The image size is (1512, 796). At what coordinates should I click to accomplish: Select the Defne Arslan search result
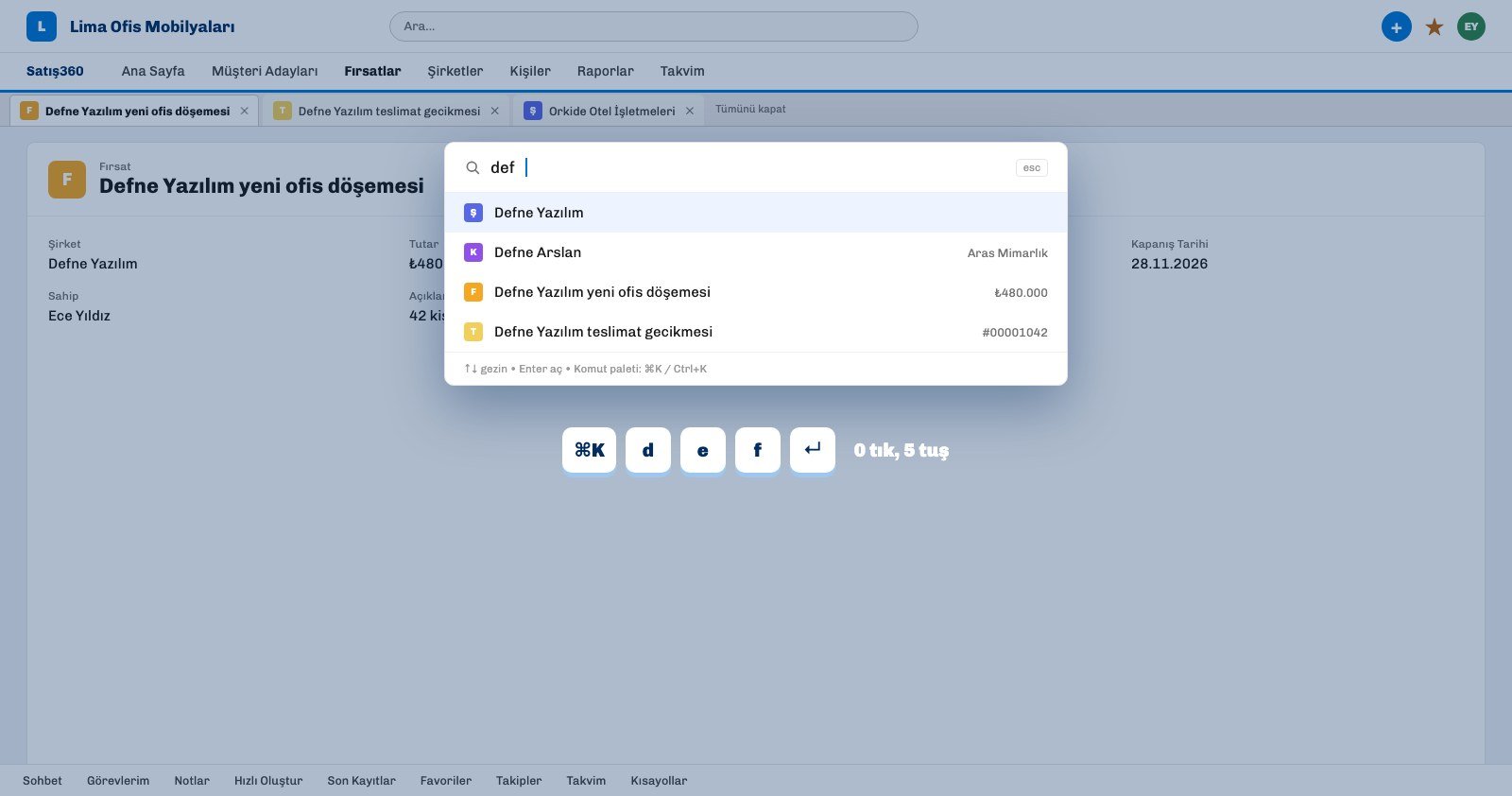[756, 252]
